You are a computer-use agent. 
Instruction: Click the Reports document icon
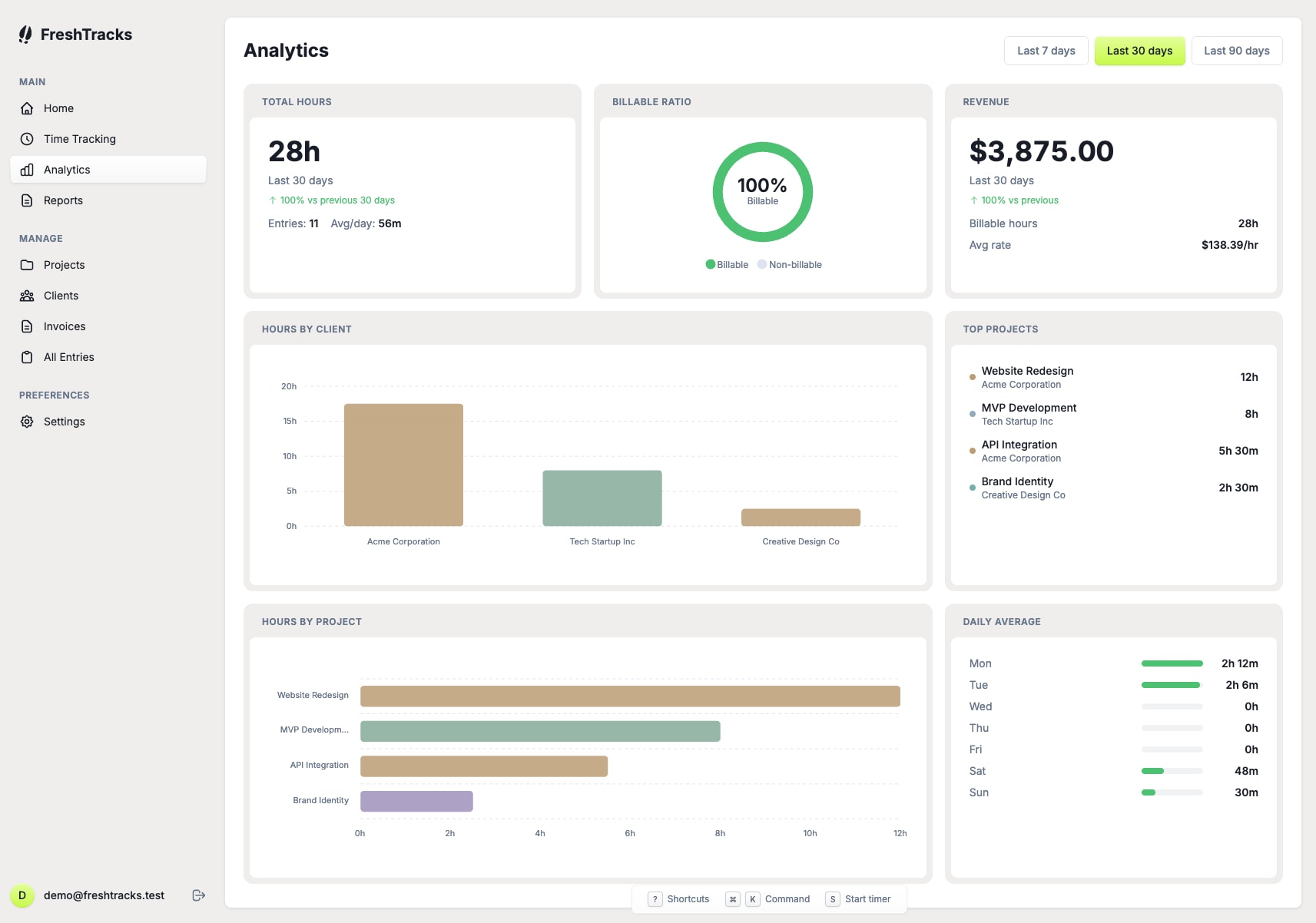point(27,200)
